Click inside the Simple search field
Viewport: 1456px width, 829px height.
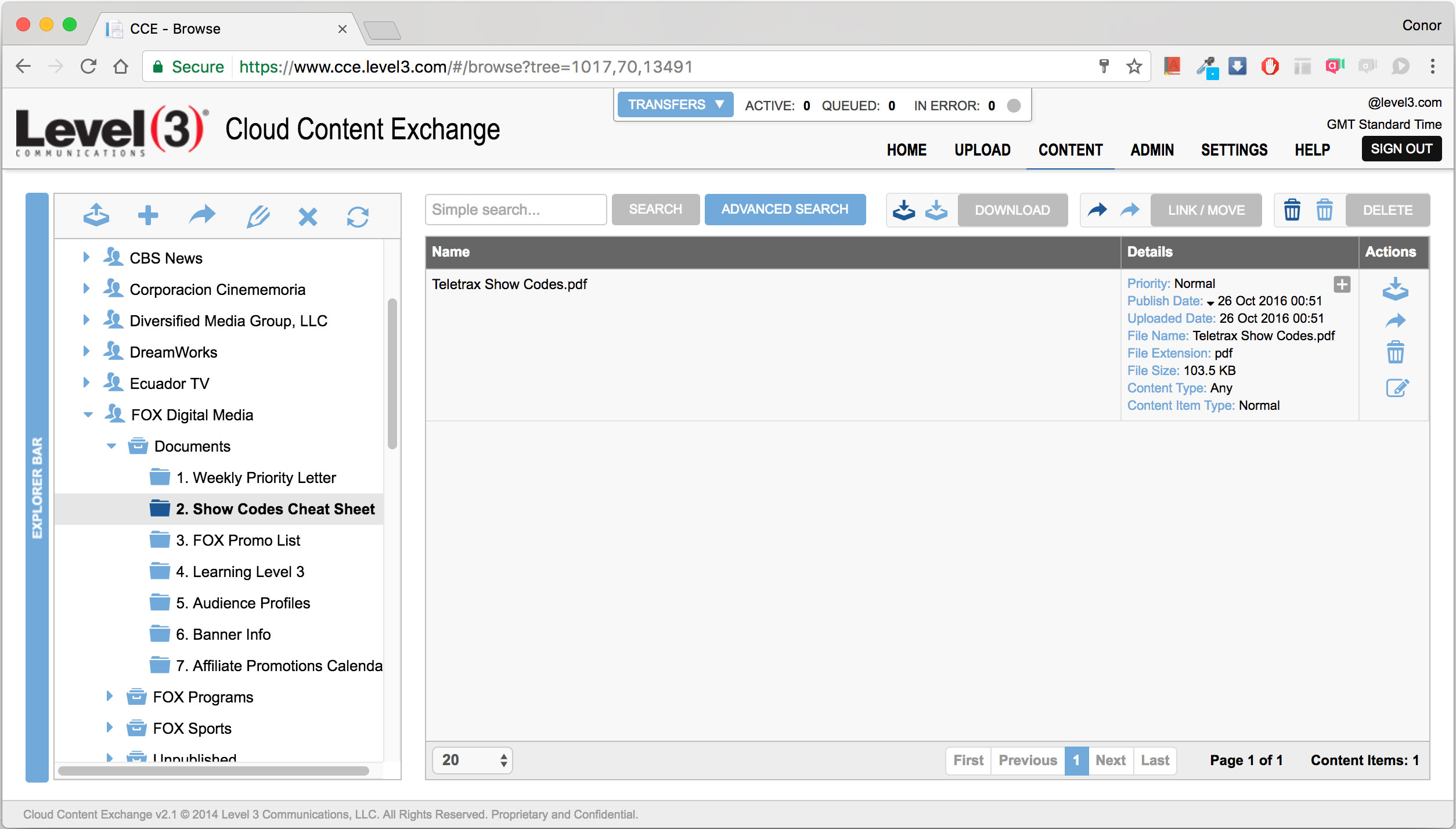pos(516,209)
